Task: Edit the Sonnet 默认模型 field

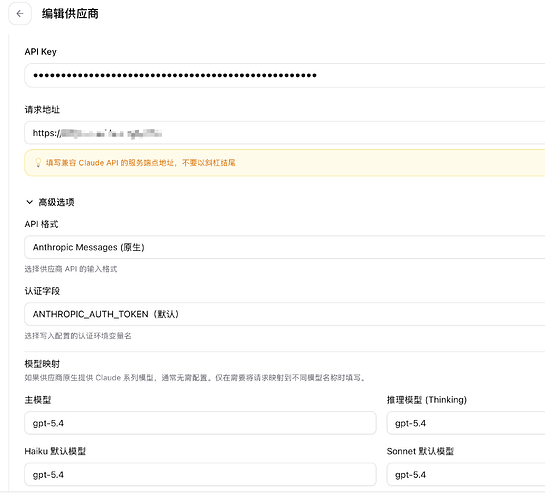Action: (x=466, y=475)
